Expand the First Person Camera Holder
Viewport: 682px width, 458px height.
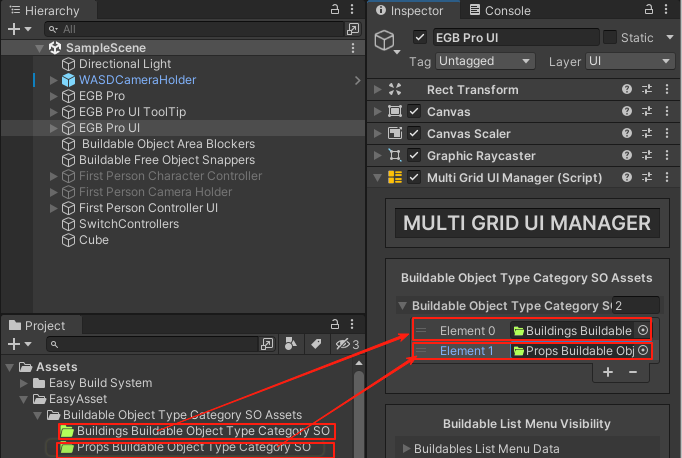pos(53,192)
